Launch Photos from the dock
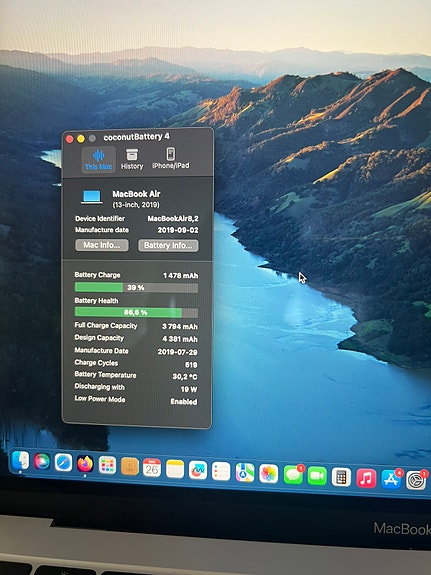The width and height of the screenshot is (431, 575). click(x=269, y=473)
